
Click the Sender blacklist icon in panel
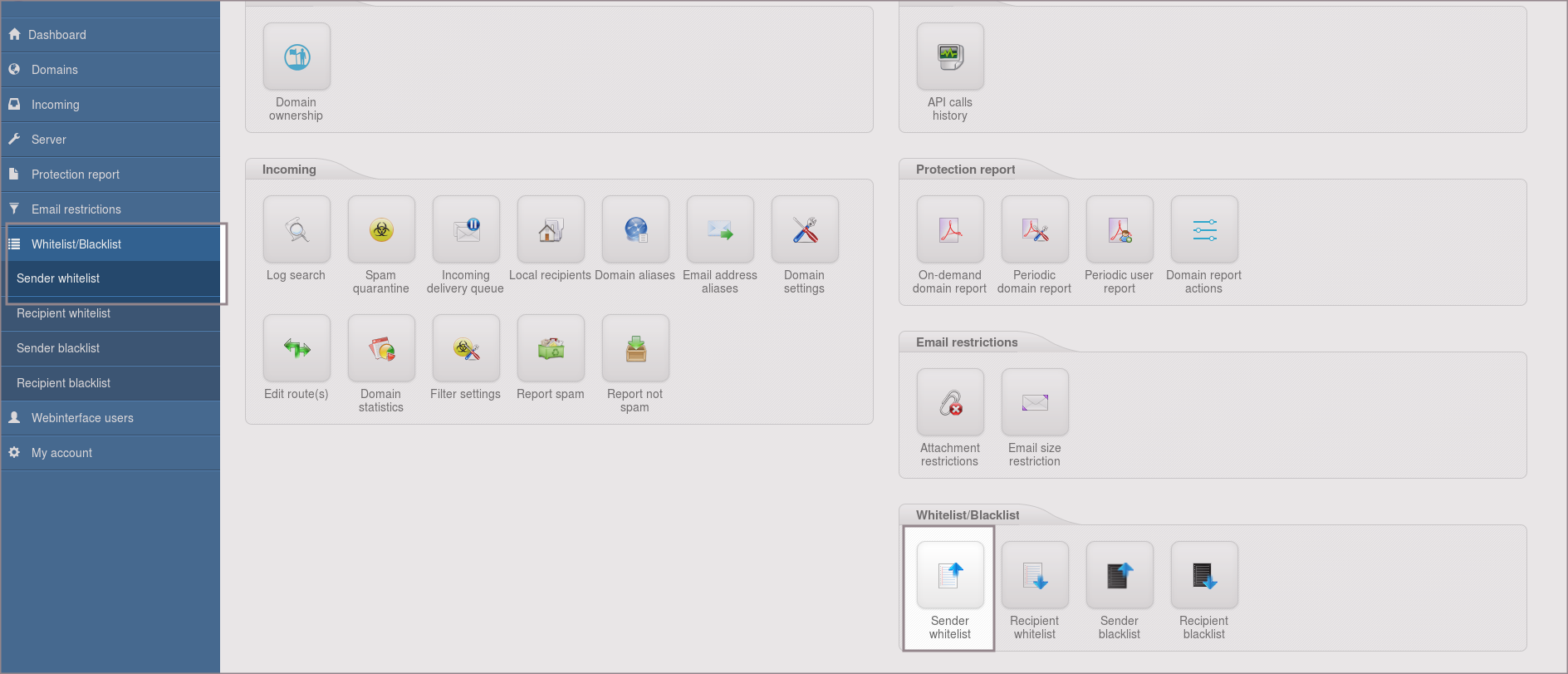pos(1120,576)
